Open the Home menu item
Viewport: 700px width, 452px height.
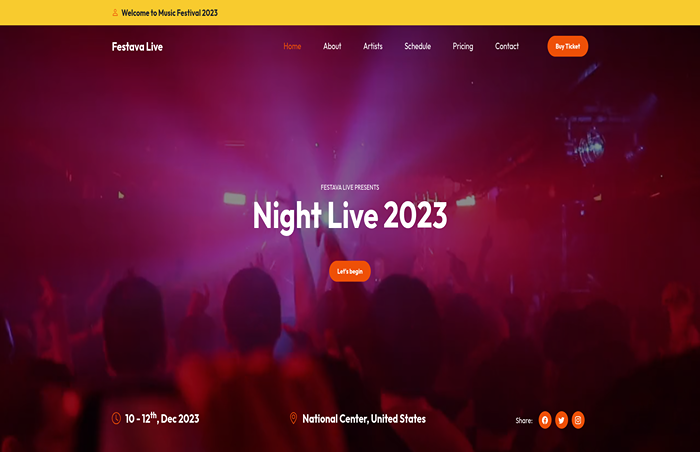[292, 46]
